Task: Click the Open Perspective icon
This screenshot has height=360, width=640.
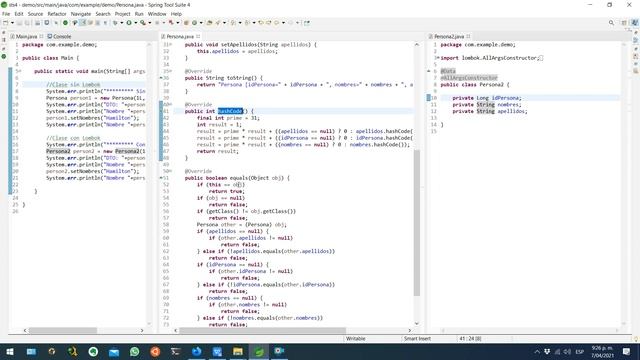Action: [x=624, y=23]
